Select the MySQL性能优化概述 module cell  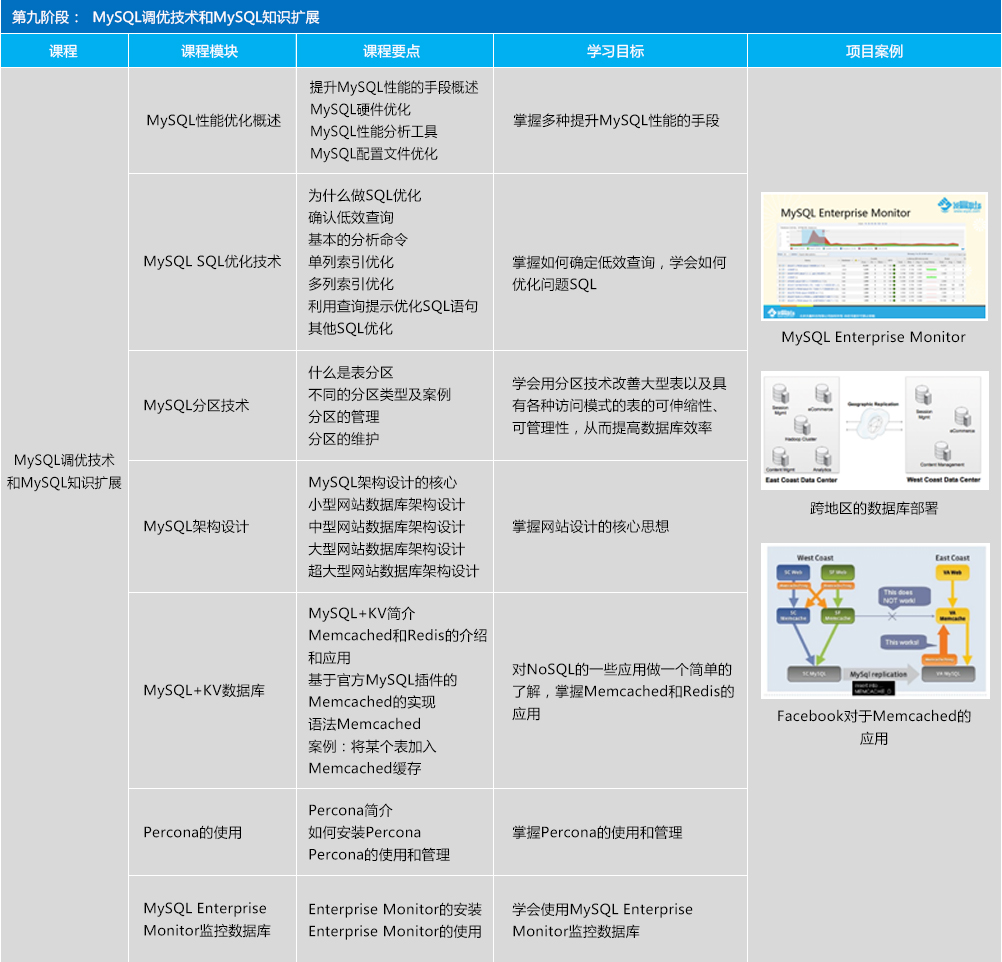213,121
